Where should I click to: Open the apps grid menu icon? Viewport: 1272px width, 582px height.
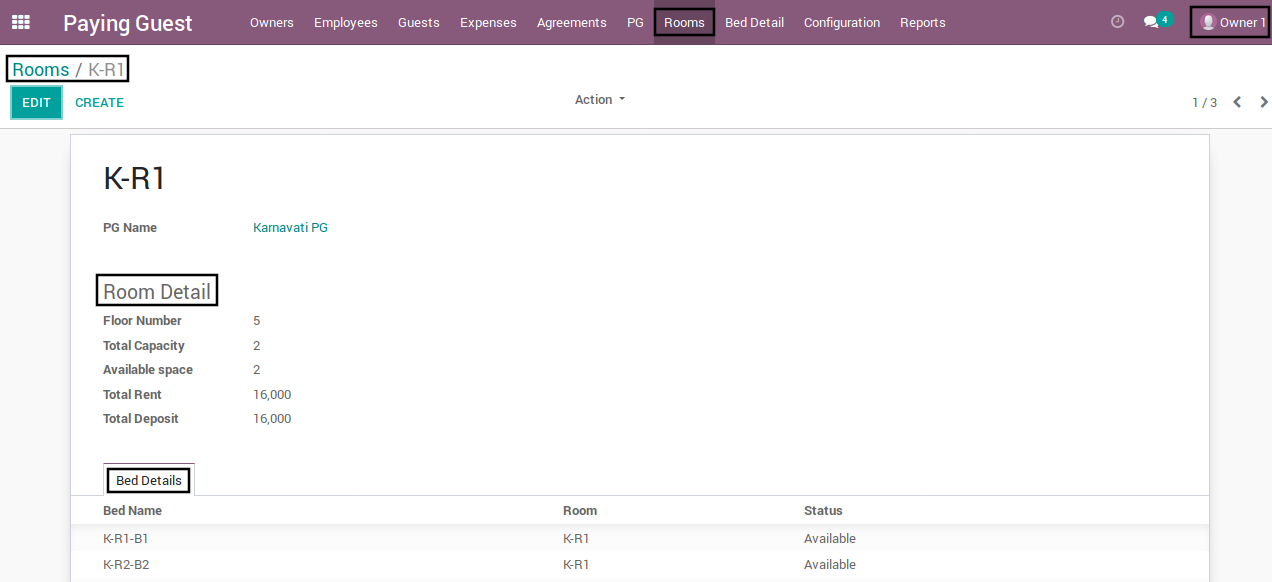pyautogui.click(x=20, y=22)
